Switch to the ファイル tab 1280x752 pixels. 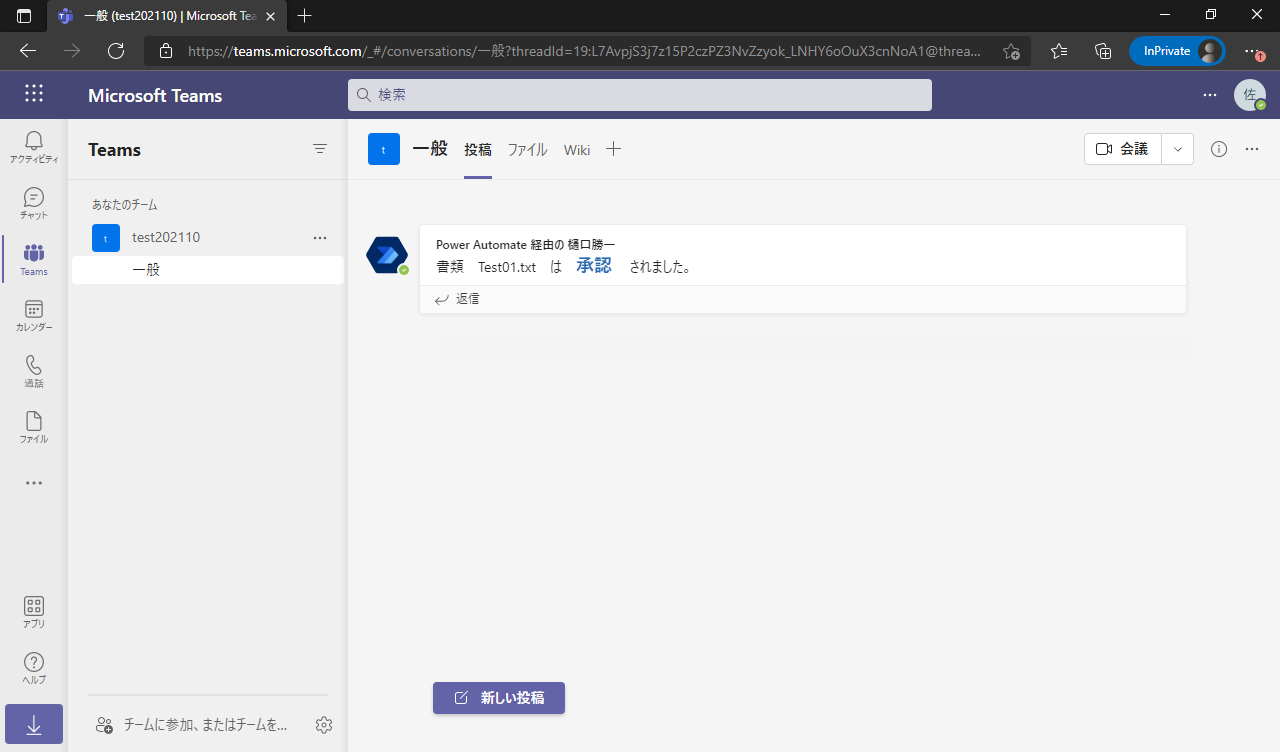click(527, 149)
